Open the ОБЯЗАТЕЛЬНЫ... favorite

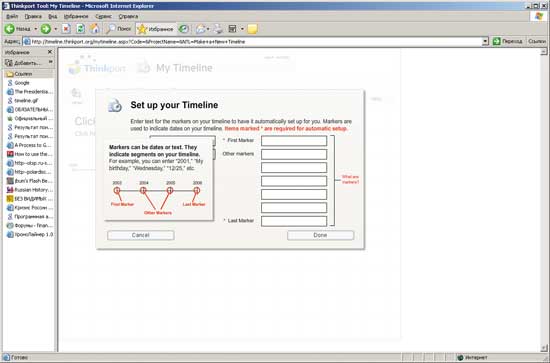coord(30,109)
